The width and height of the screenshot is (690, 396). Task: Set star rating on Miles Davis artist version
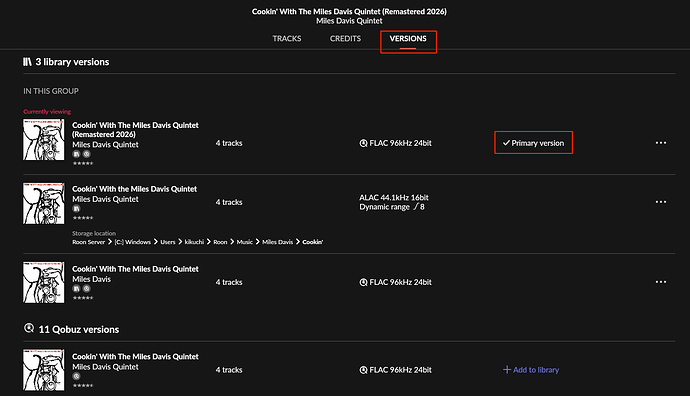coord(83,298)
